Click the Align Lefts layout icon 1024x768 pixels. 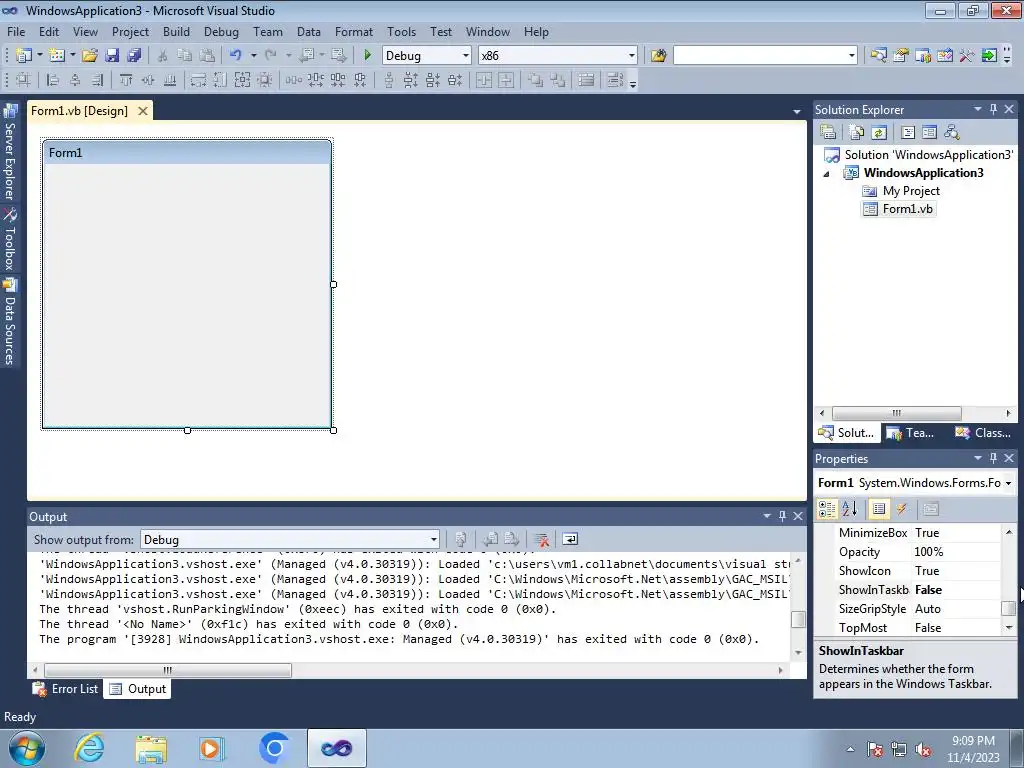(x=53, y=80)
